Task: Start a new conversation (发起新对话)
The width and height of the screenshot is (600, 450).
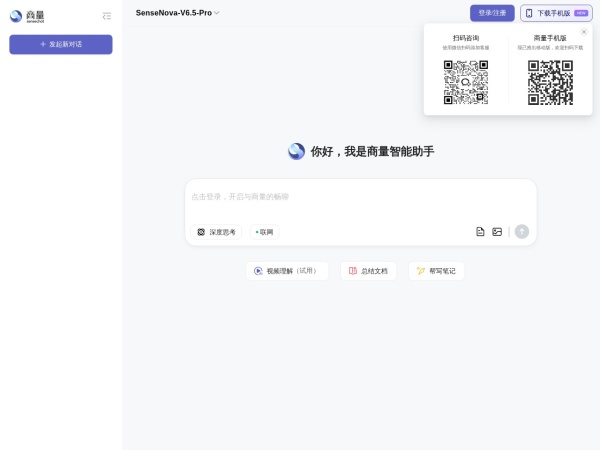Action: 61,45
